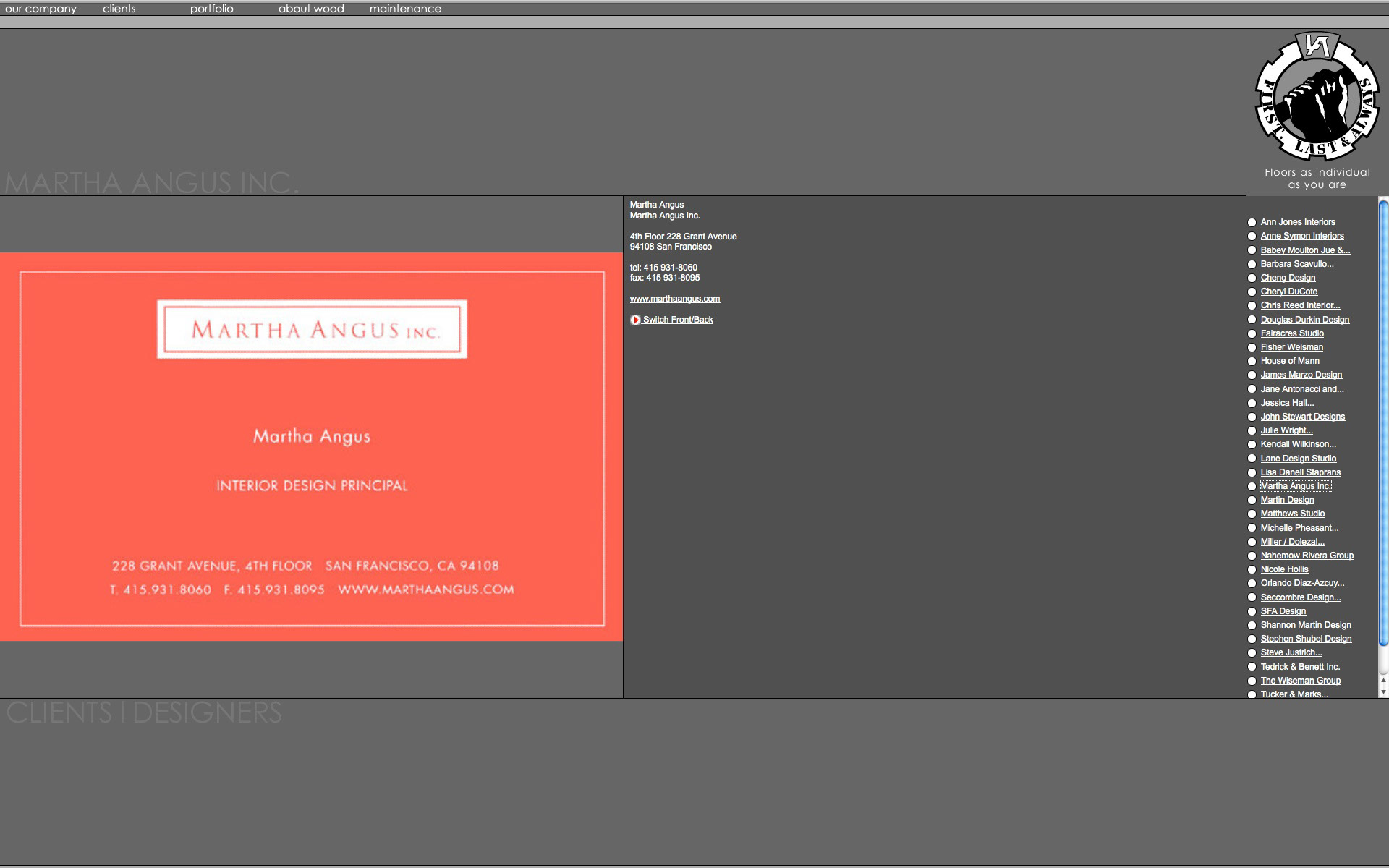Open the Babey Moulton Jue link
Screen dimensions: 1389x868
[1305, 250]
